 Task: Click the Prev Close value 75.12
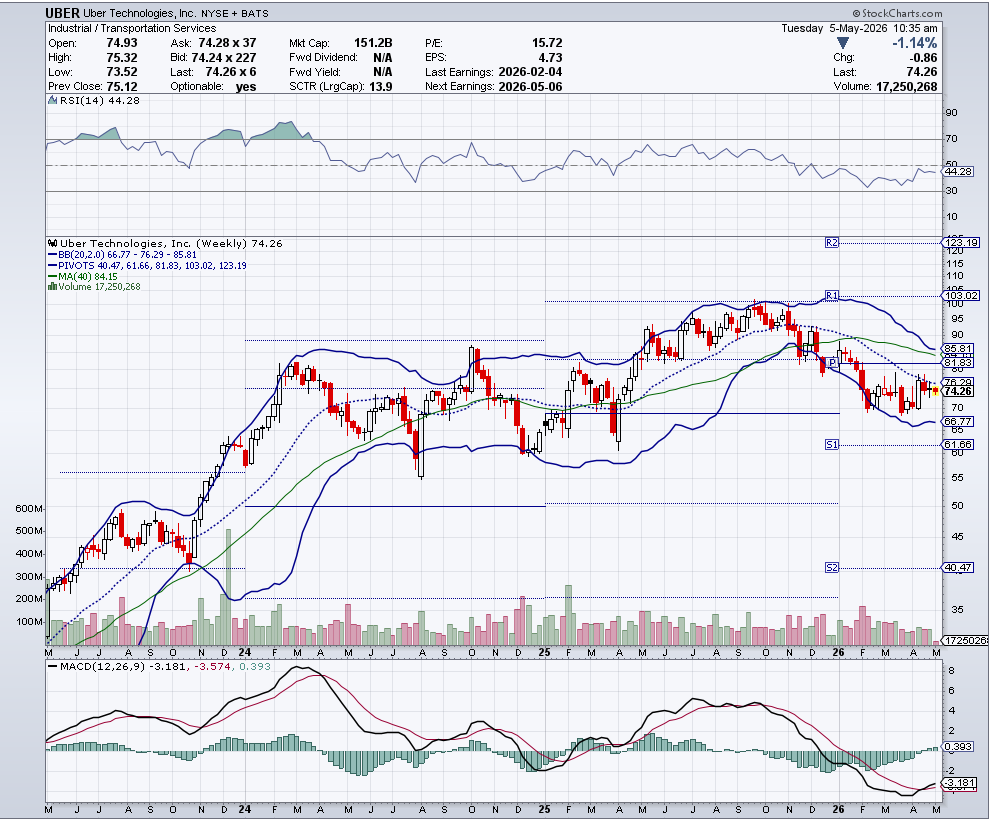122,87
